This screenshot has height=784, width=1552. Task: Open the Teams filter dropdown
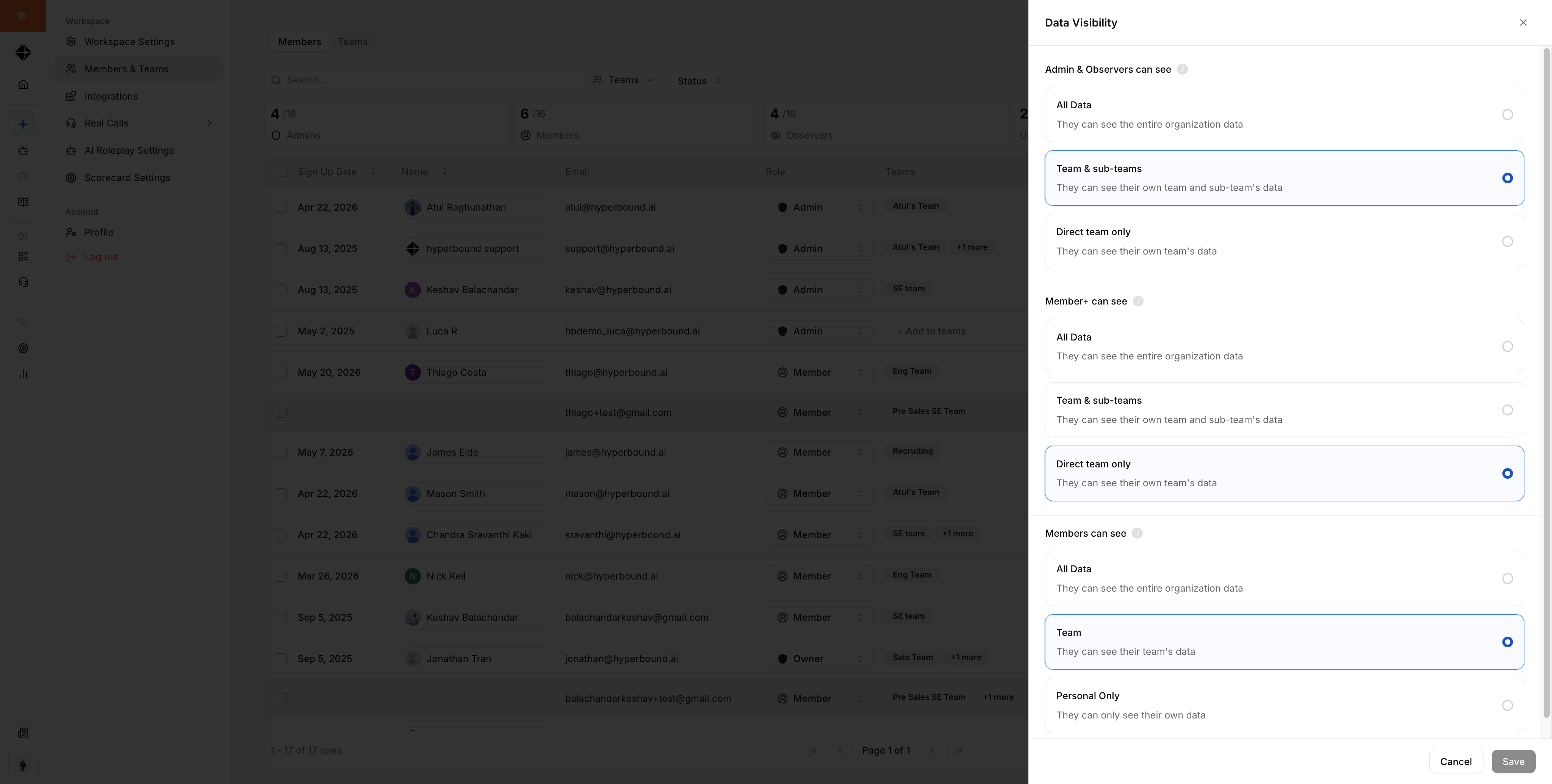(623, 80)
